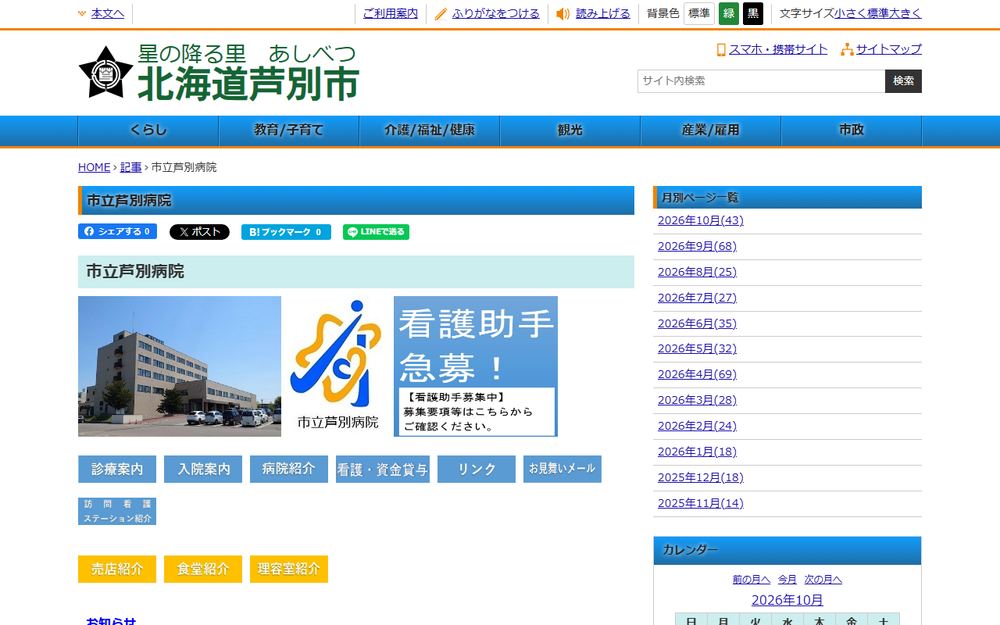Open the スマホ・携帯サイト link
Viewport: 1000px width, 625px height.
pyautogui.click(x=778, y=49)
